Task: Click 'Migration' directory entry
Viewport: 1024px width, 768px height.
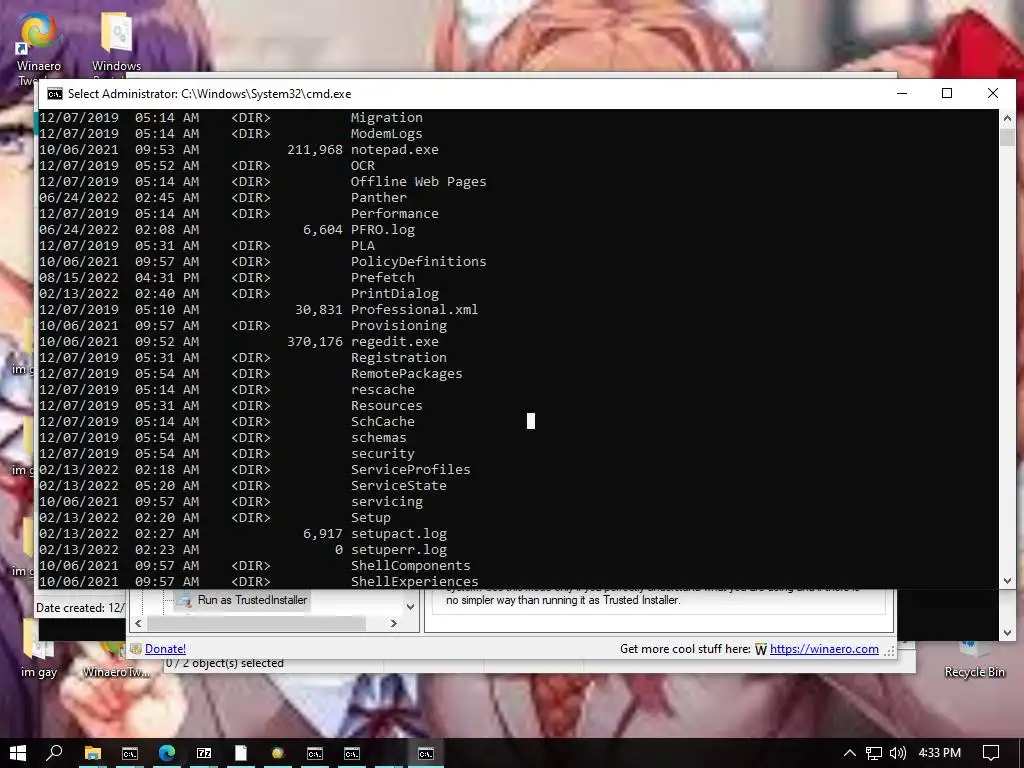Action: (387, 118)
